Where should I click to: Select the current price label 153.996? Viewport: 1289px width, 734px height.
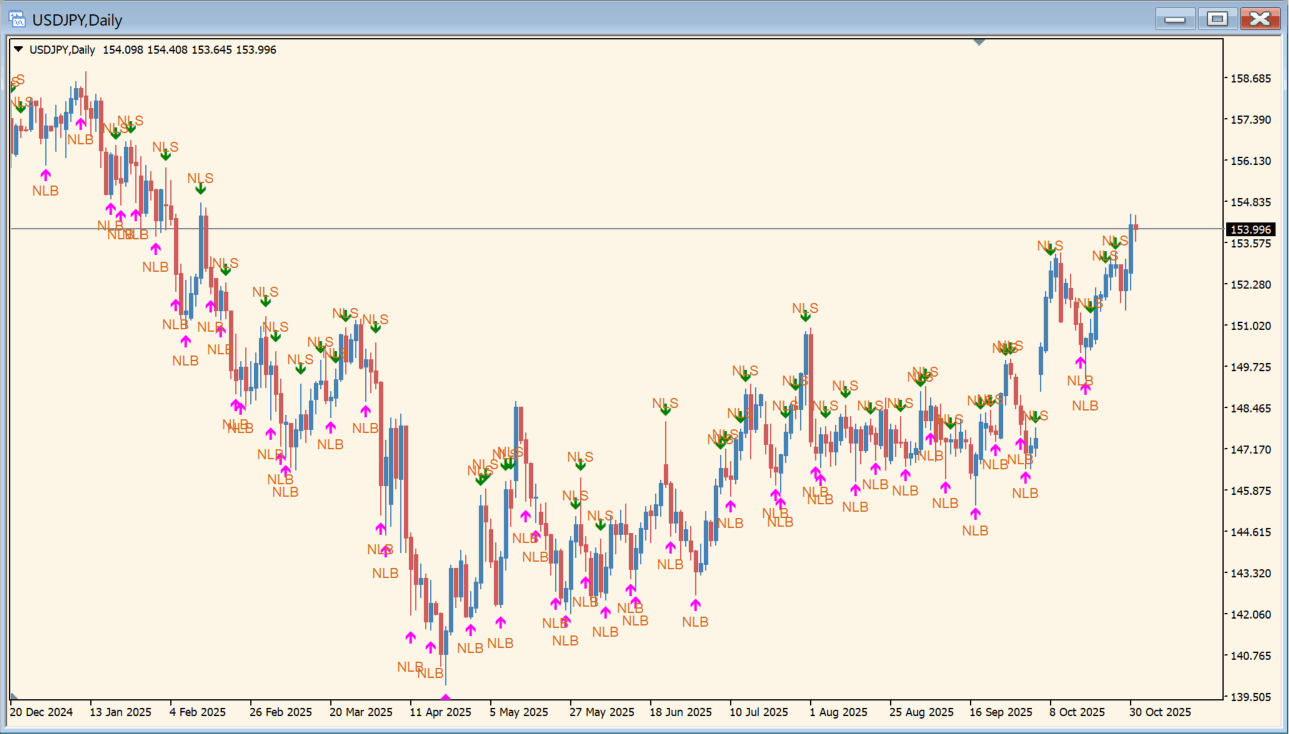click(x=1250, y=230)
